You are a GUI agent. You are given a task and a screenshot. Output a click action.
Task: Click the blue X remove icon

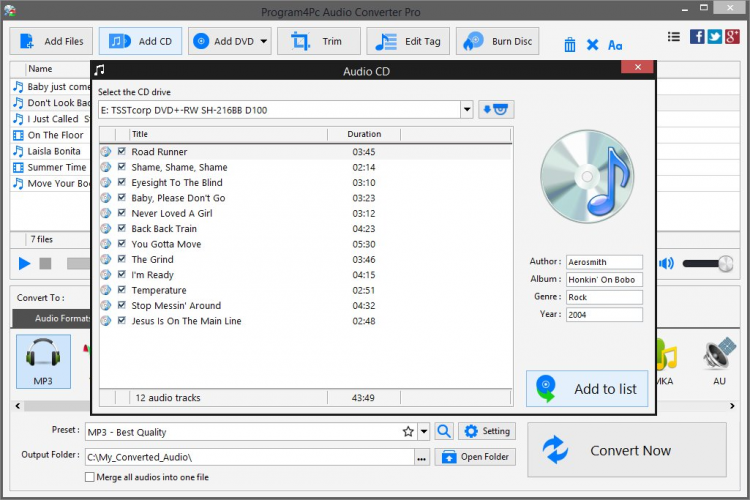click(x=592, y=45)
